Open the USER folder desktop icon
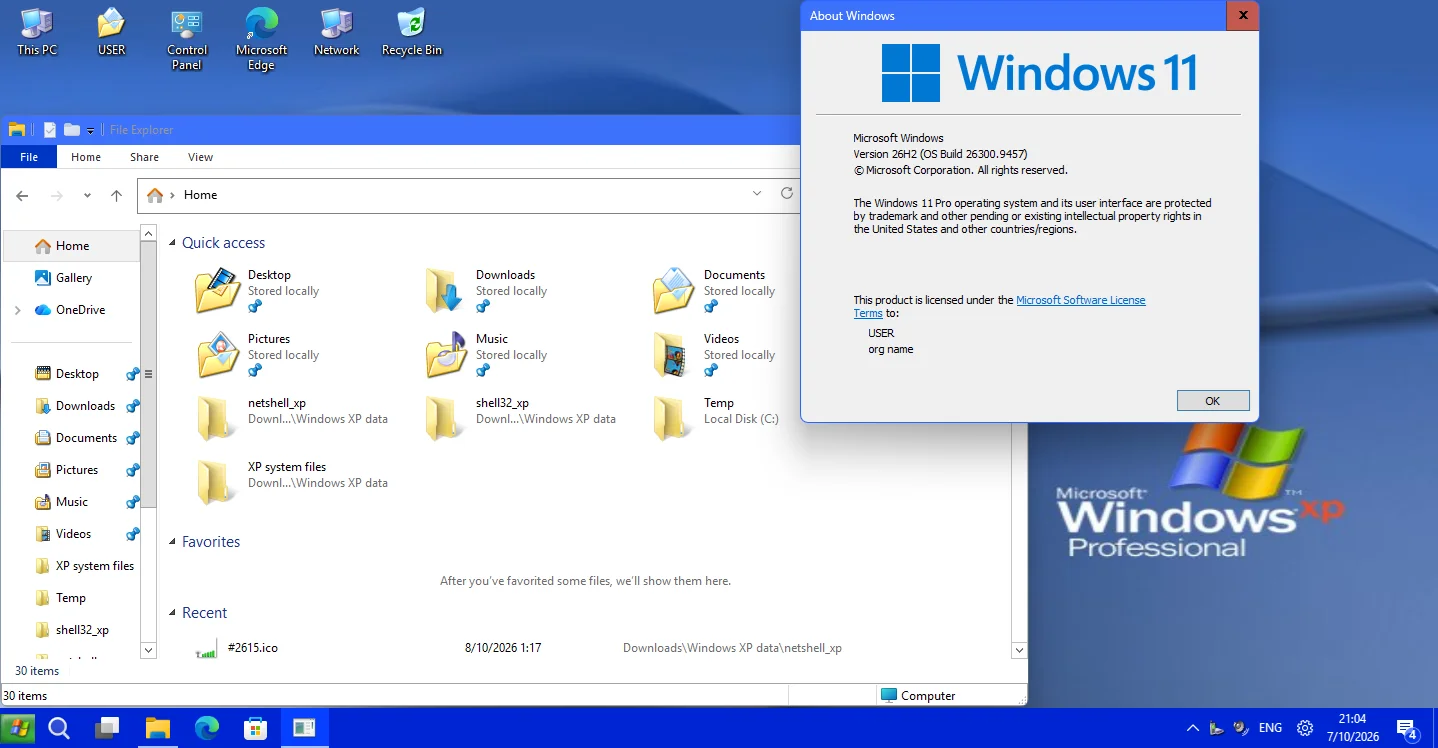 point(111,32)
